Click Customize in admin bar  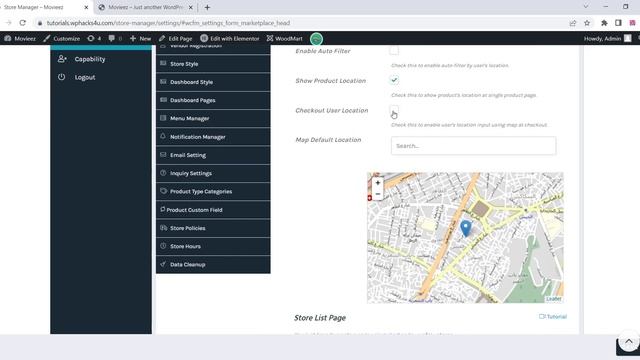pos(62,38)
